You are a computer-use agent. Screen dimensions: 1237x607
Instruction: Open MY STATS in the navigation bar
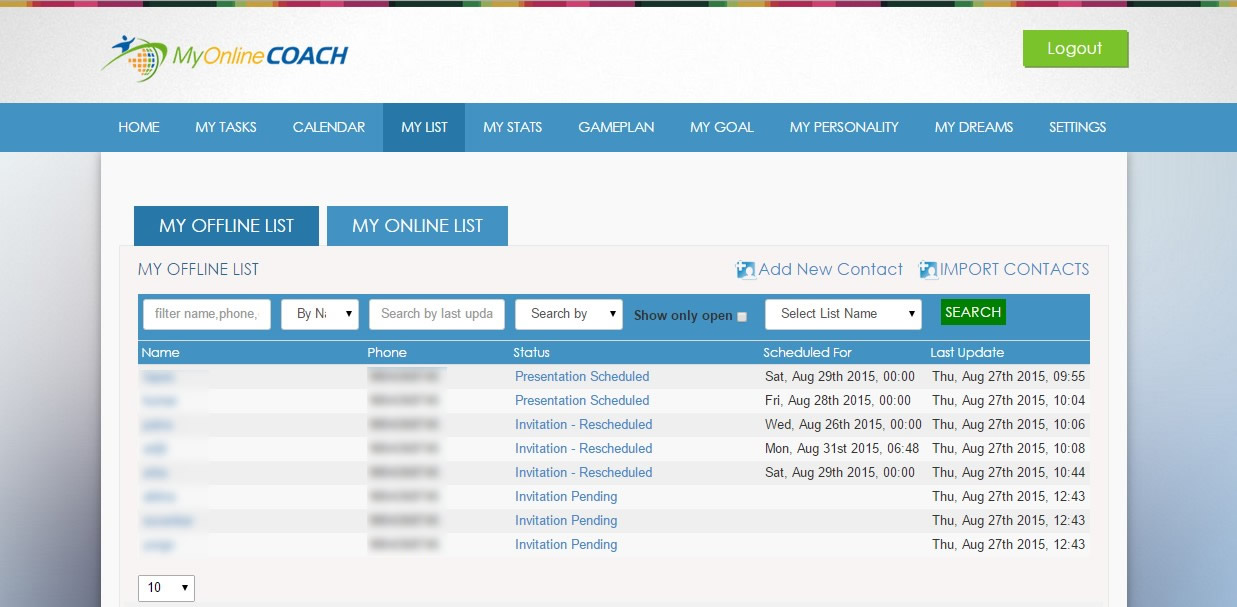(512, 127)
